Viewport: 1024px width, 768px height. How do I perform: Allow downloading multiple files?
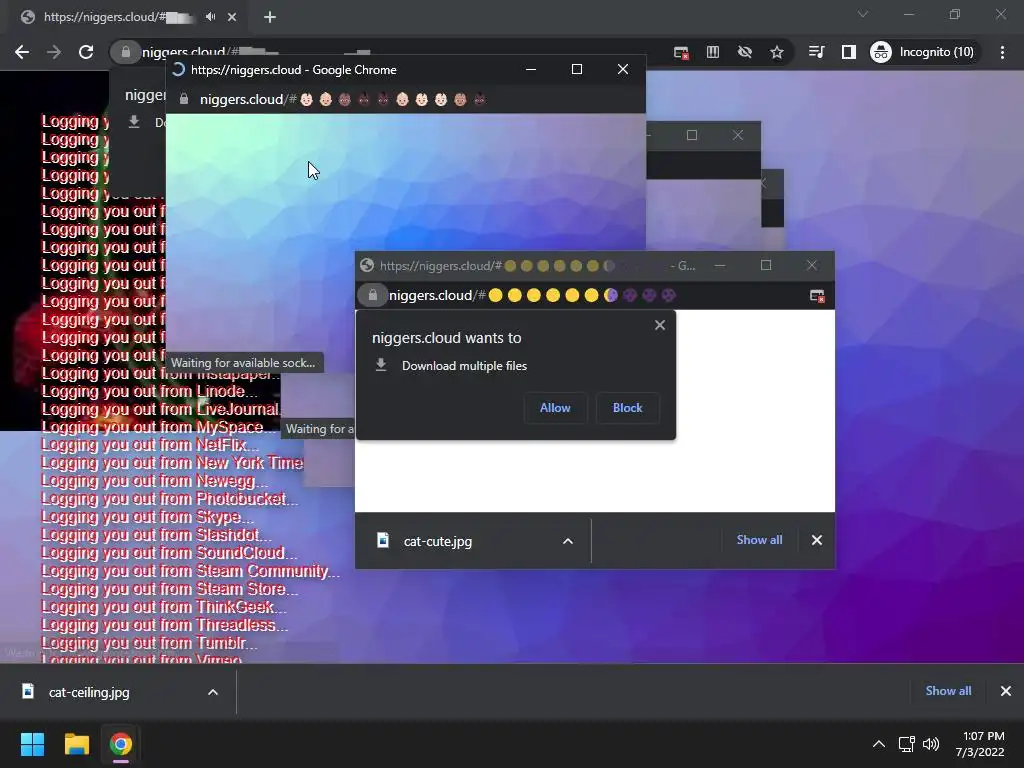[x=555, y=408]
